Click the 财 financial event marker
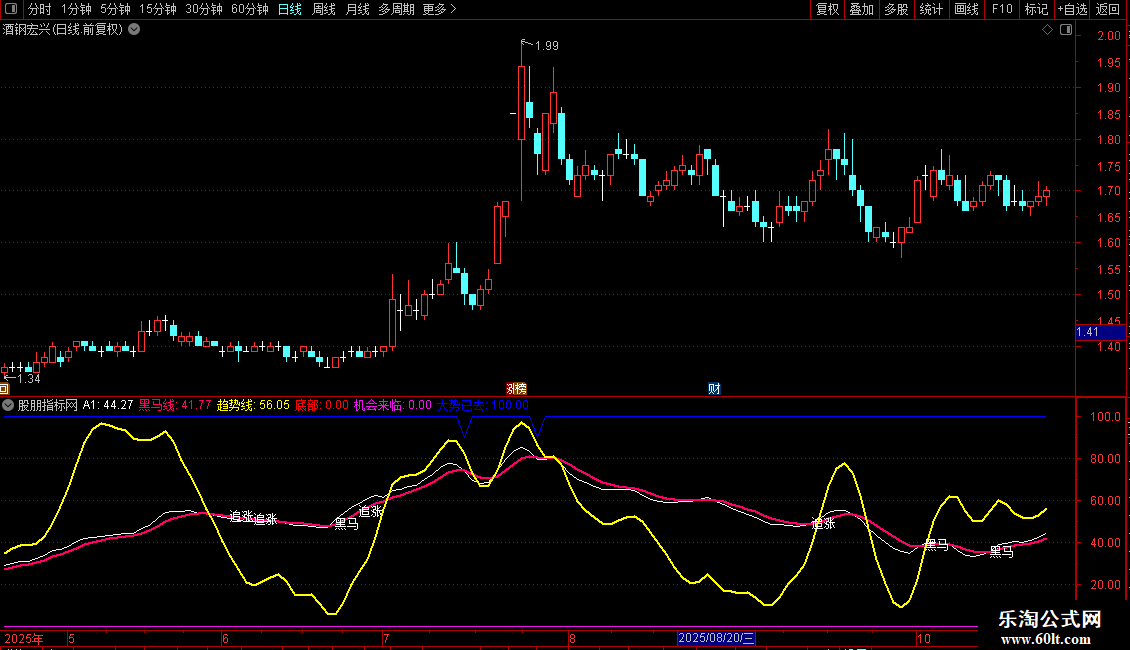This screenshot has height=650, width=1130. 714,388
